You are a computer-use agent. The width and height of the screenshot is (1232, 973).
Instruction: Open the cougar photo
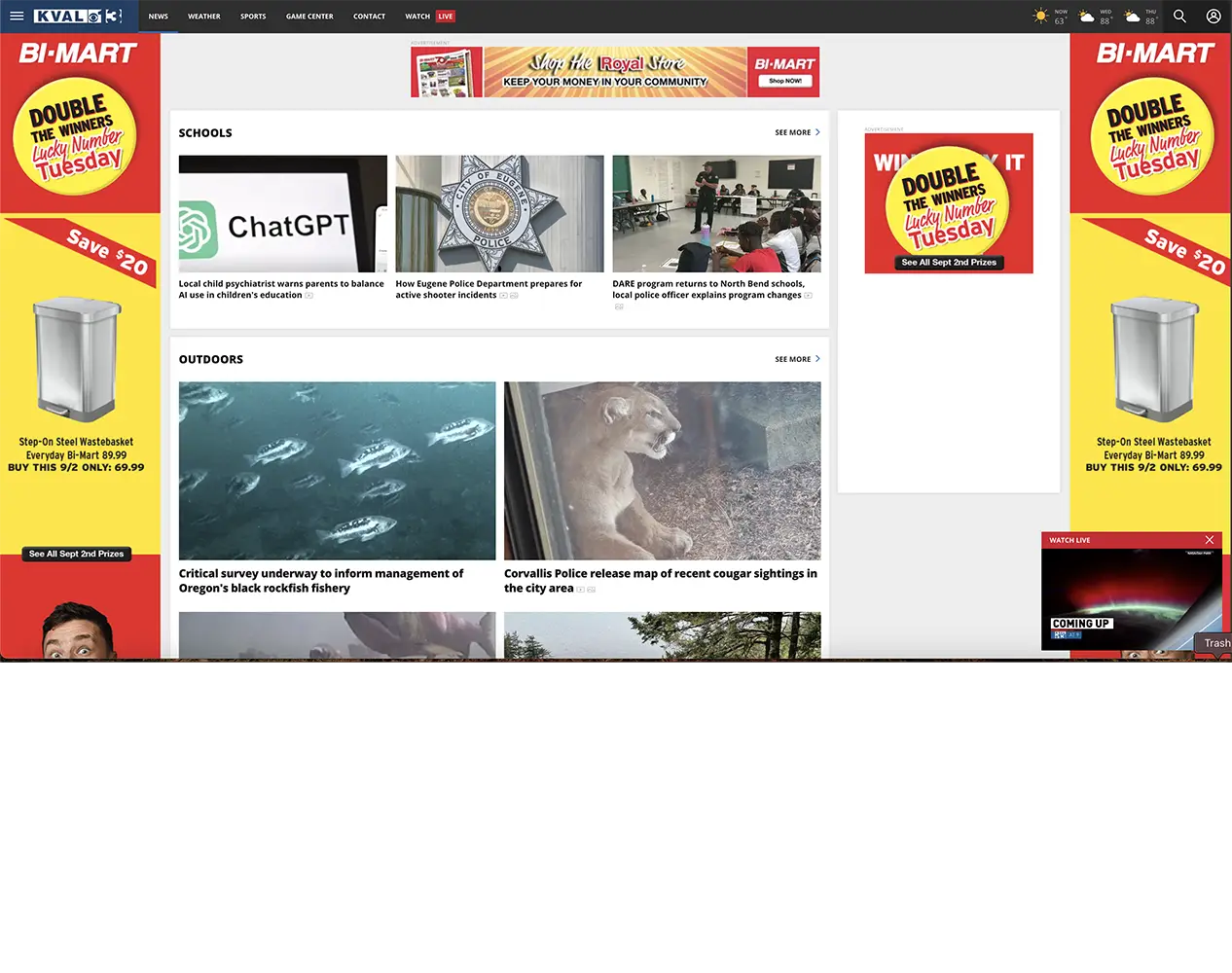(x=663, y=471)
